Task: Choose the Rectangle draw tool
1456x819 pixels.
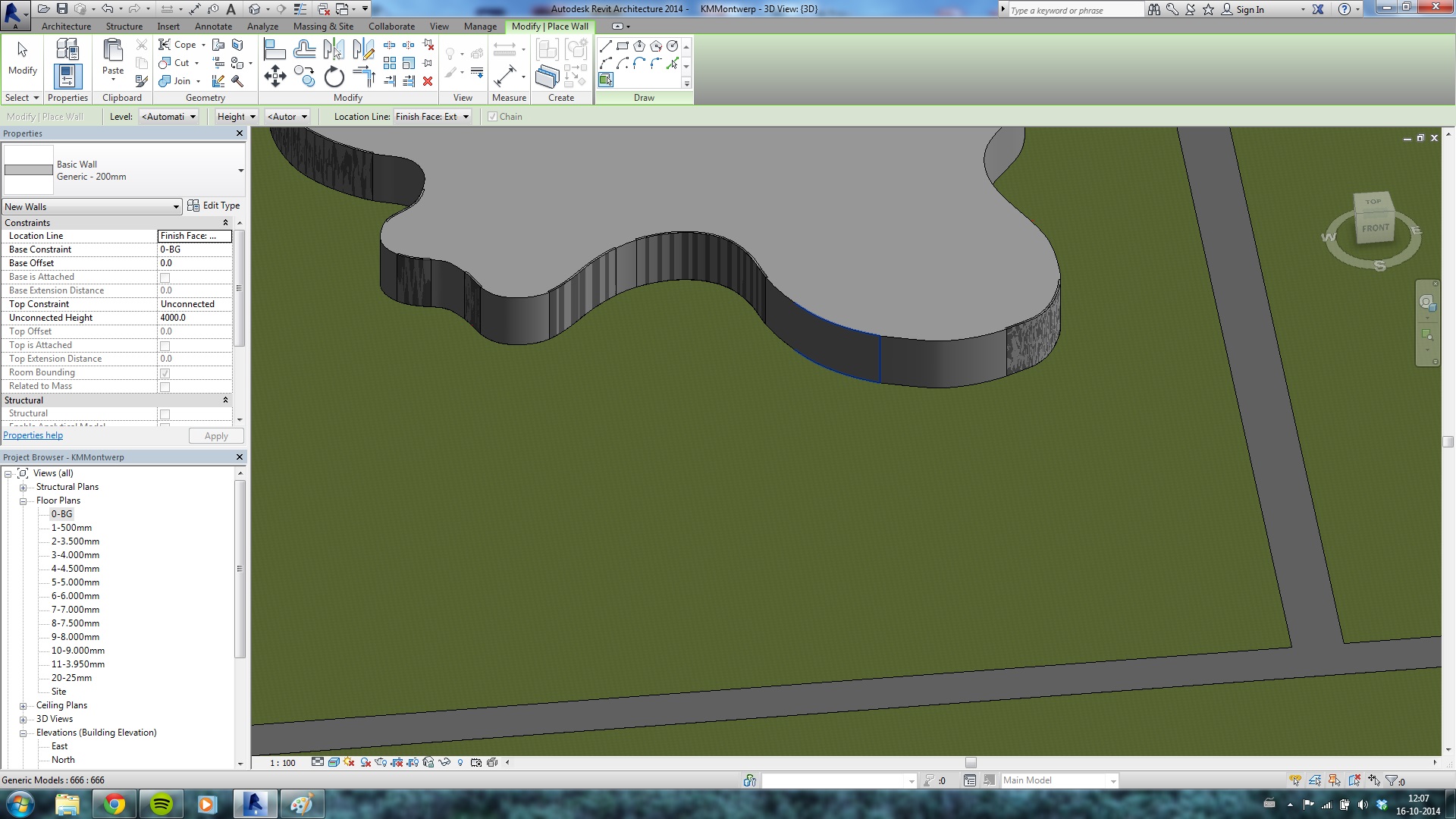Action: [x=622, y=46]
